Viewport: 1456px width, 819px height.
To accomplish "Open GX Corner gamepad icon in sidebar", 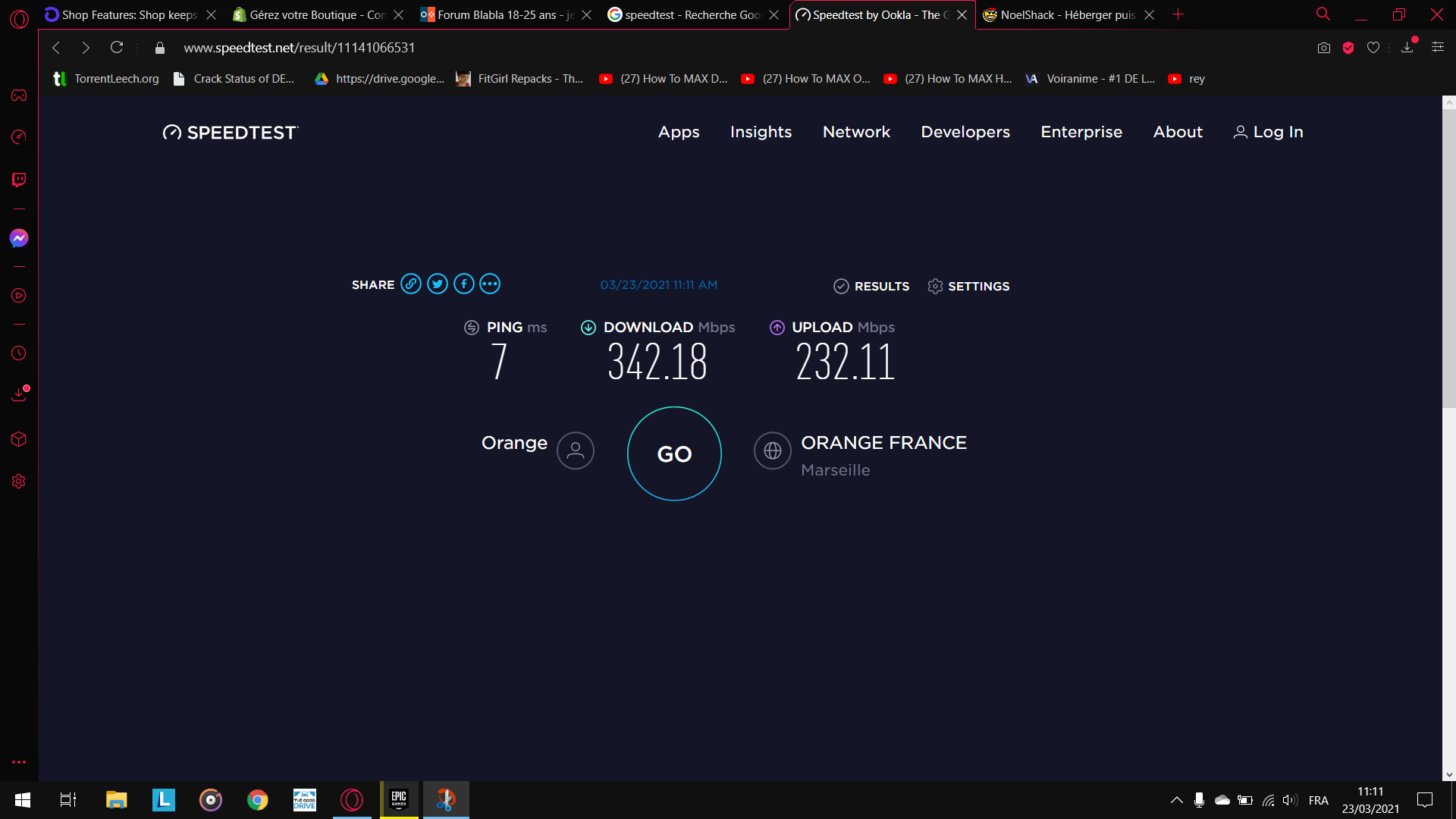I will pos(19,96).
